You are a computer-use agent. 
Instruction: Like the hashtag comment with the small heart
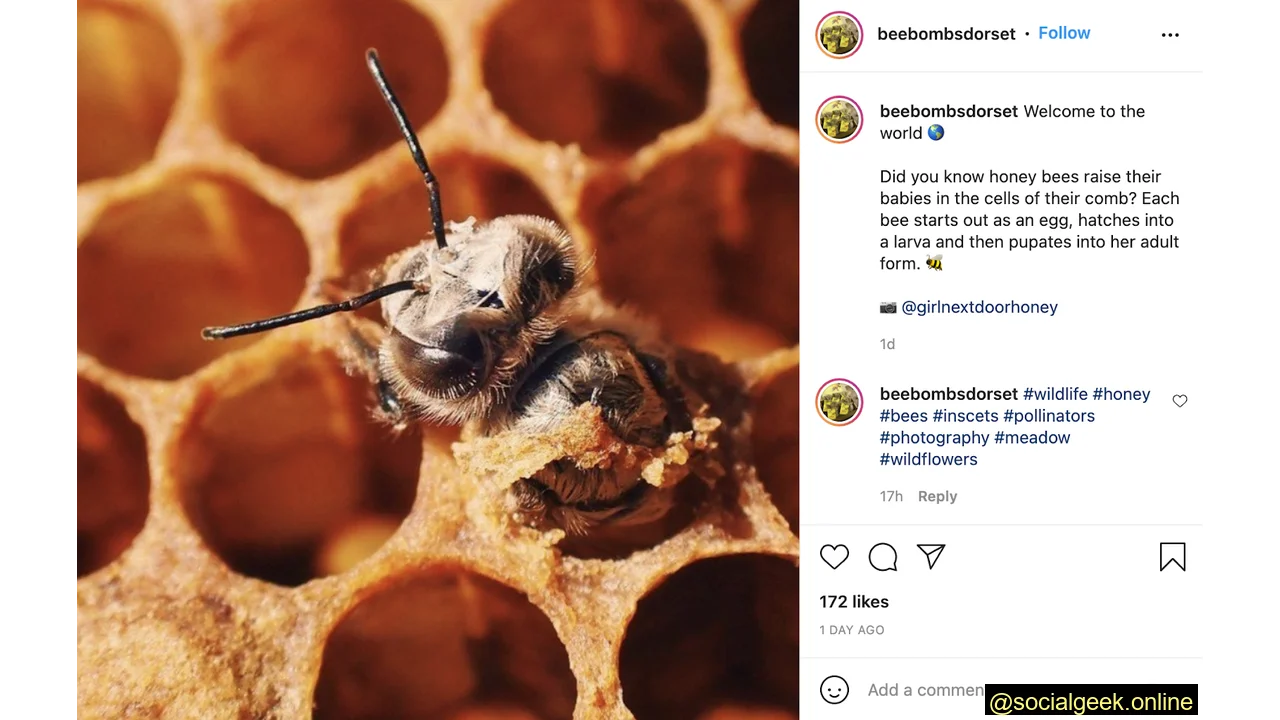coord(1179,399)
